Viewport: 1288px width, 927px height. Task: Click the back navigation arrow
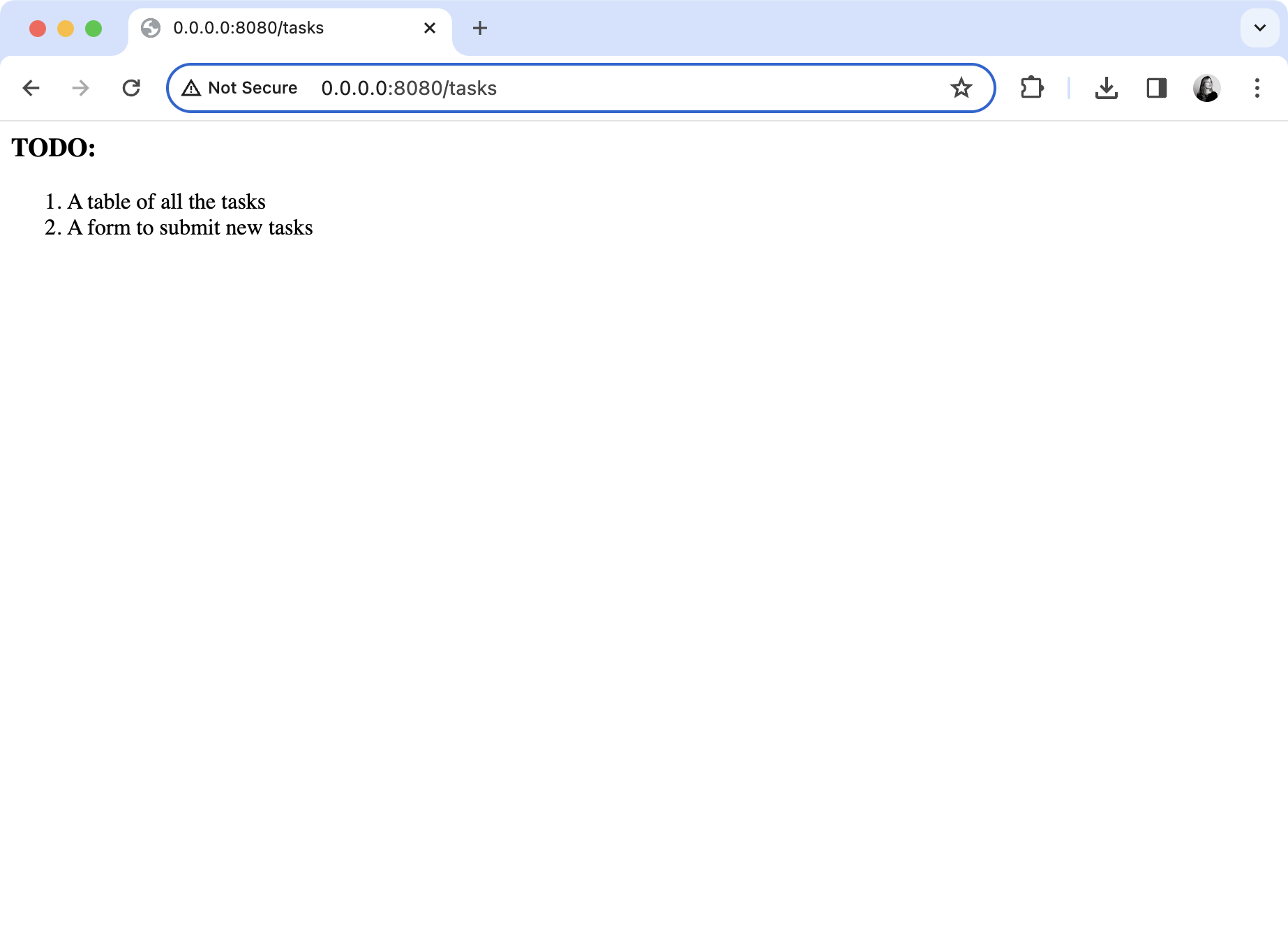click(31, 88)
